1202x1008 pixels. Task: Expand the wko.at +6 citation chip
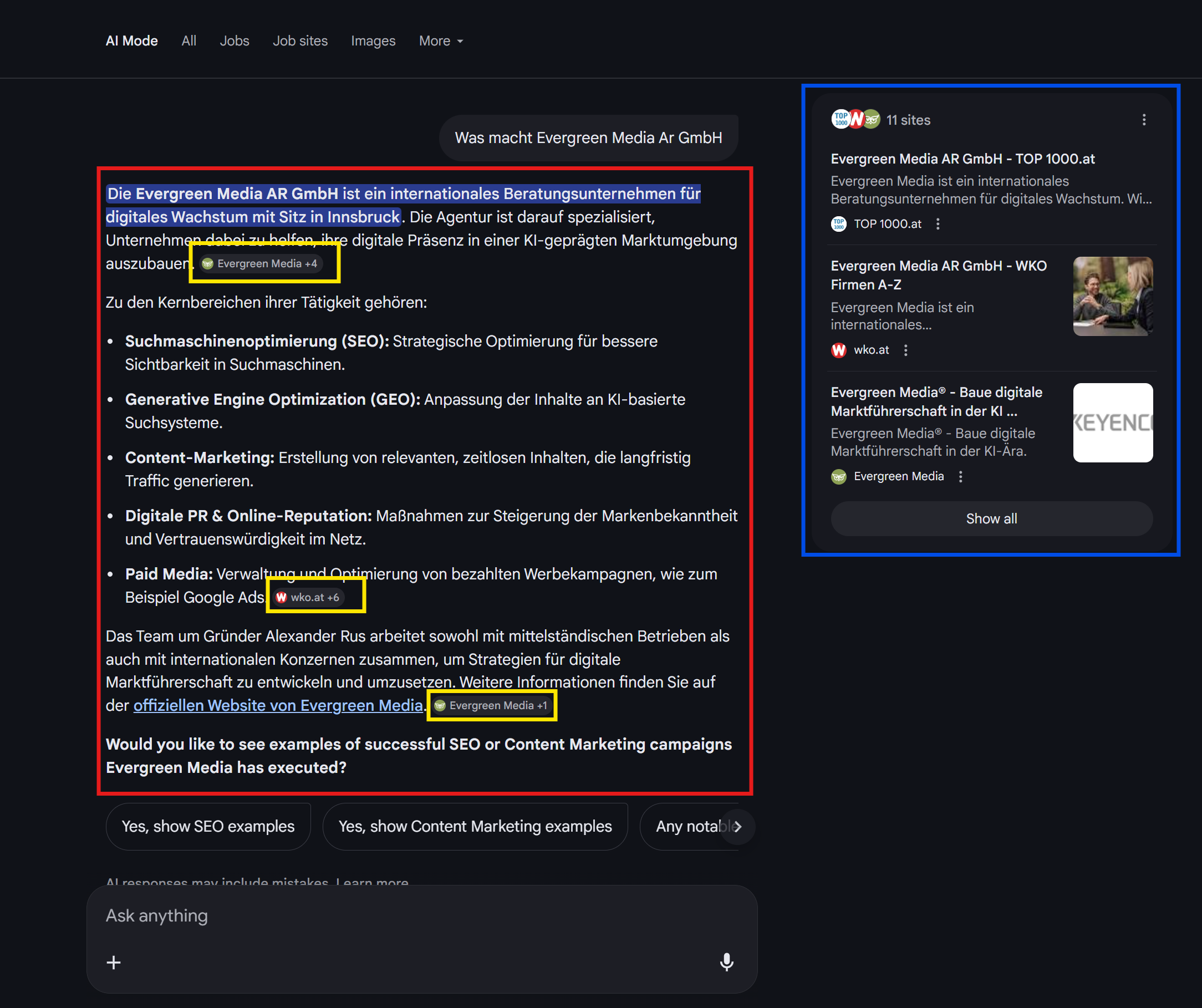click(x=308, y=597)
